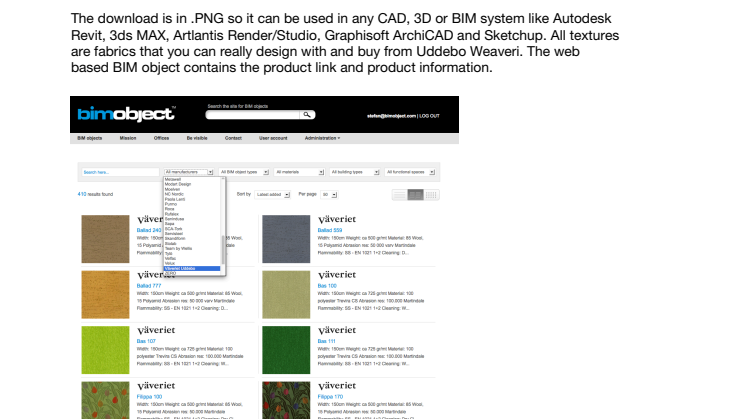Viewport: 746px width, 419px height.
Task: Click the Väveriet logo above Bas 100
Action: pyautogui.click(x=337, y=275)
